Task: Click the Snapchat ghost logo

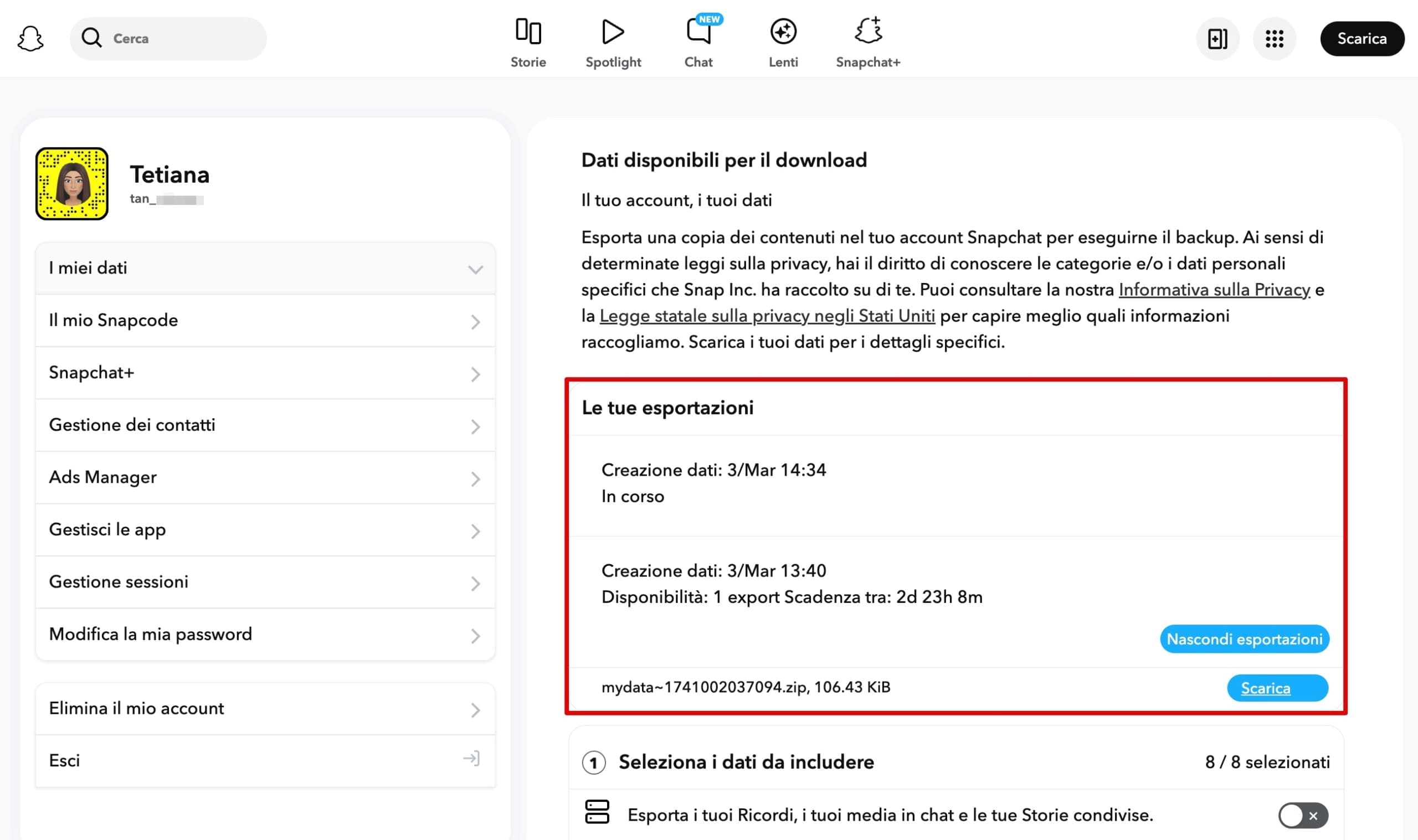Action: pyautogui.click(x=30, y=39)
